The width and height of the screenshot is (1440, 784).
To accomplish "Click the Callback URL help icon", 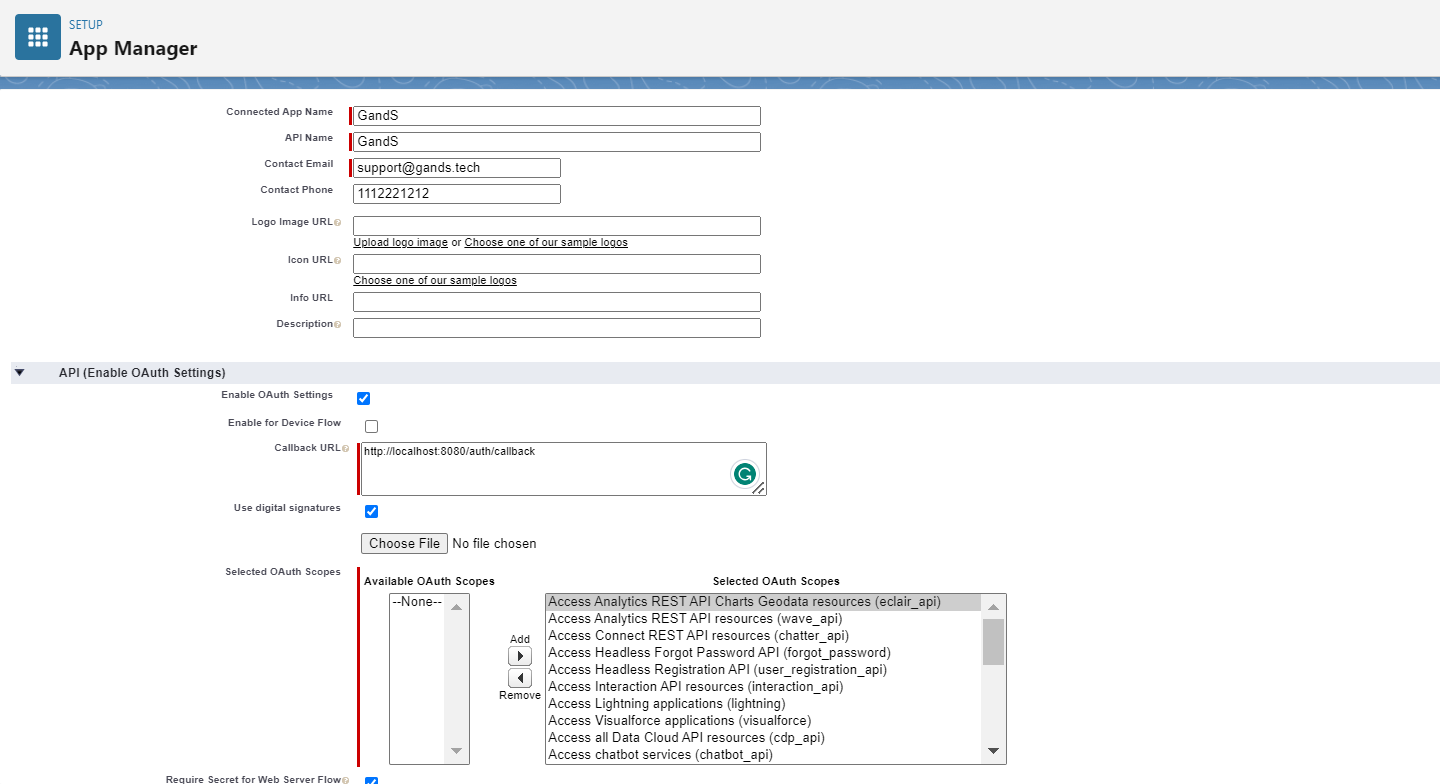I will [x=345, y=449].
